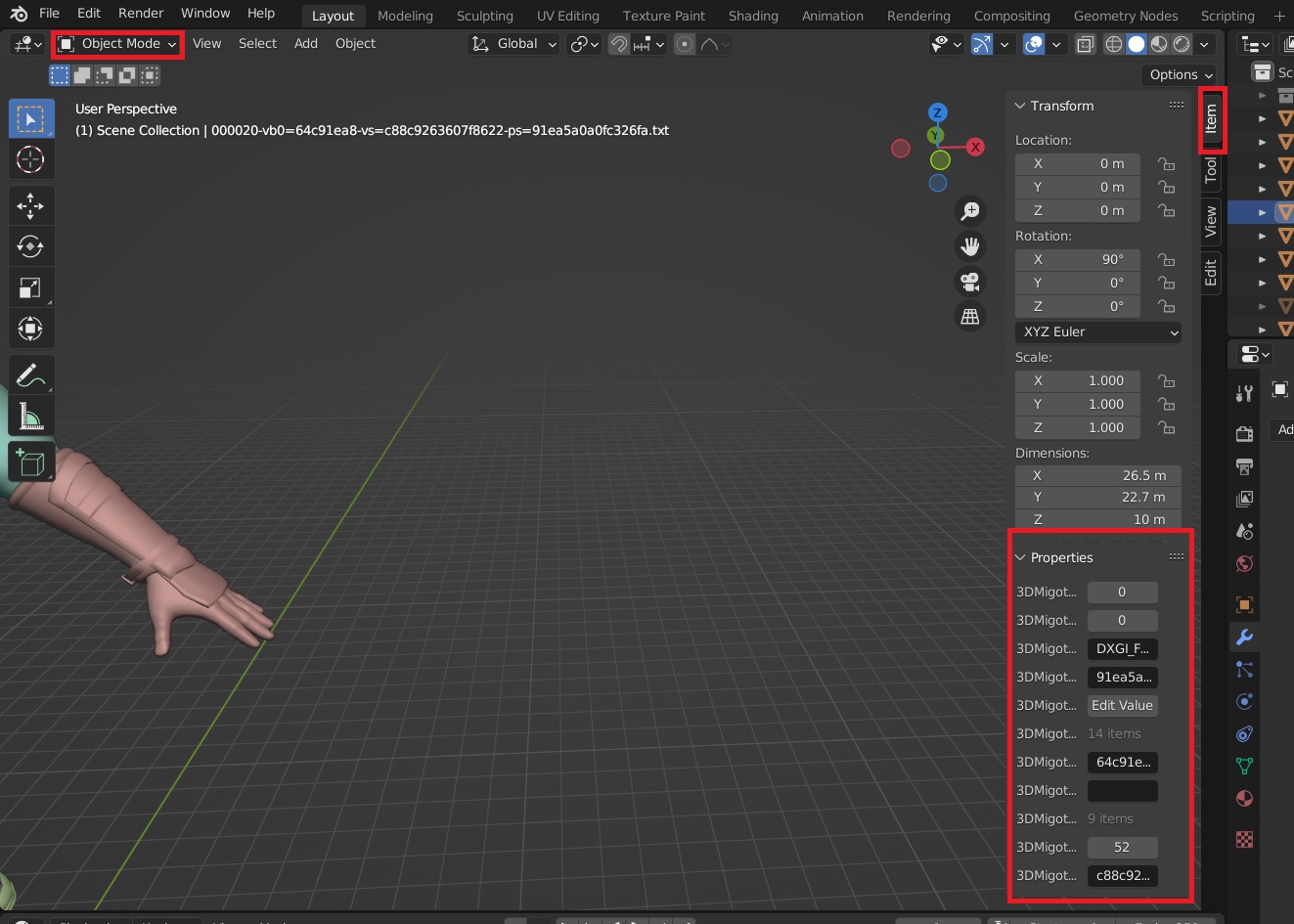Select the Cursor tool in toolbar
Image resolution: width=1294 pixels, height=924 pixels.
click(30, 159)
